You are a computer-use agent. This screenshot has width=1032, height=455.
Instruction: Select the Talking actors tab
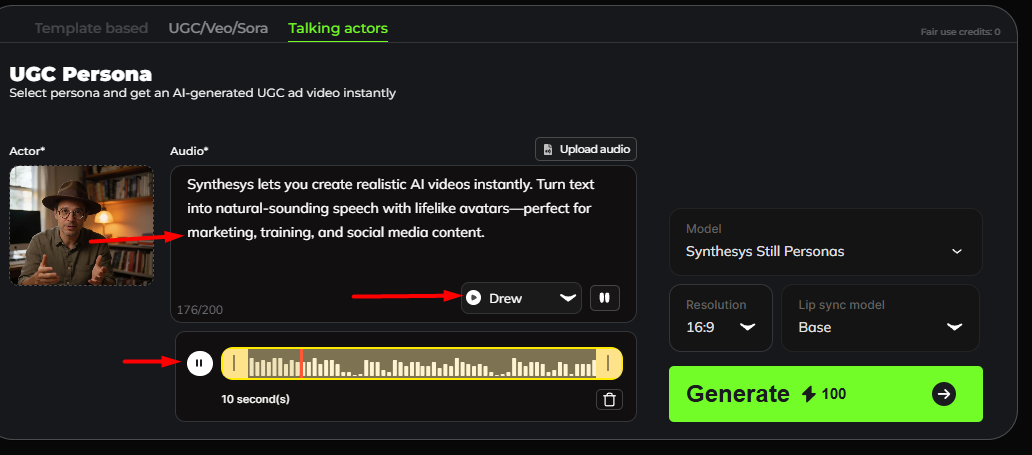[x=338, y=28]
